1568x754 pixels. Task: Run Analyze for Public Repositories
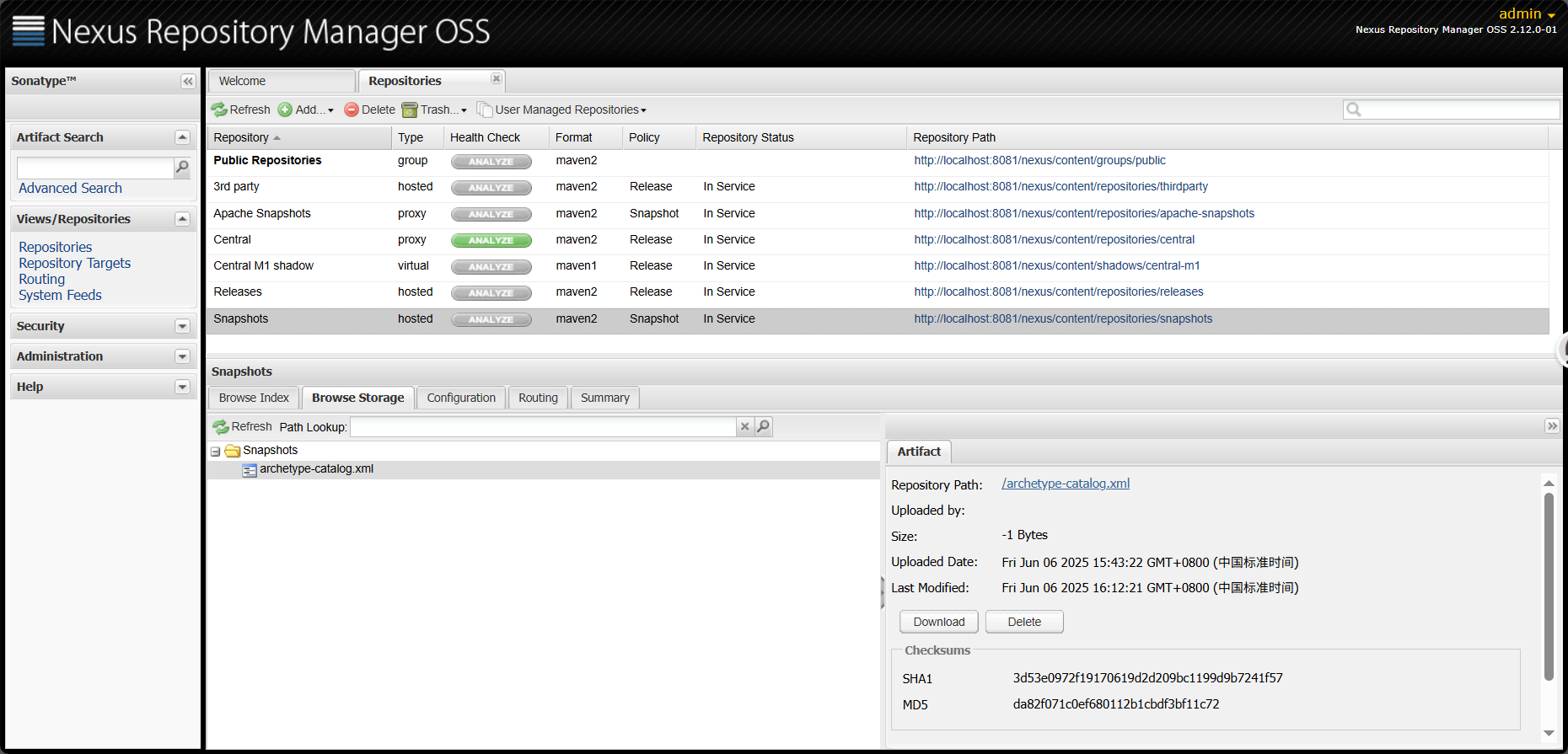coord(491,162)
